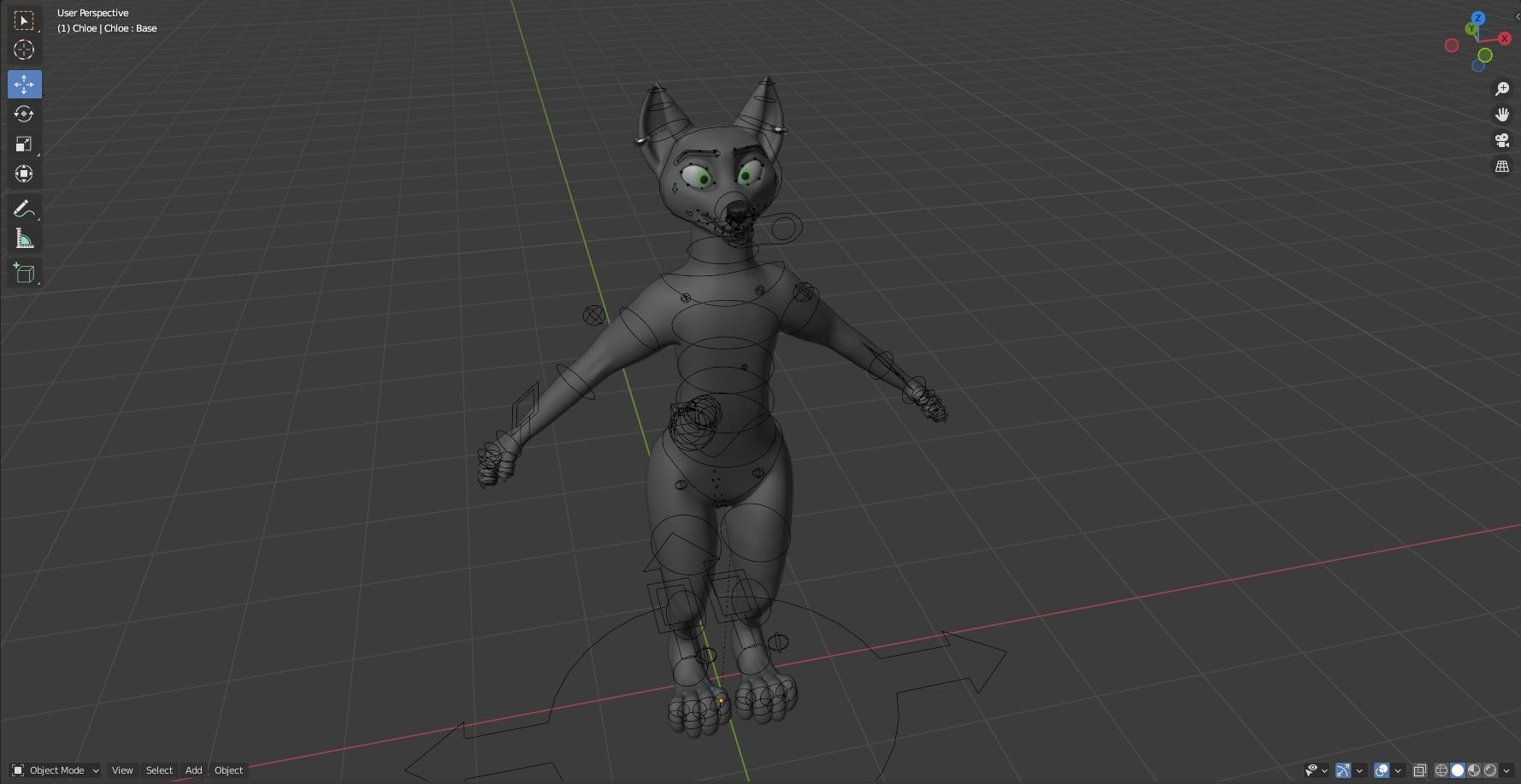This screenshot has height=784, width=1521.
Task: Choose the Measure ruler tool
Action: (x=24, y=239)
